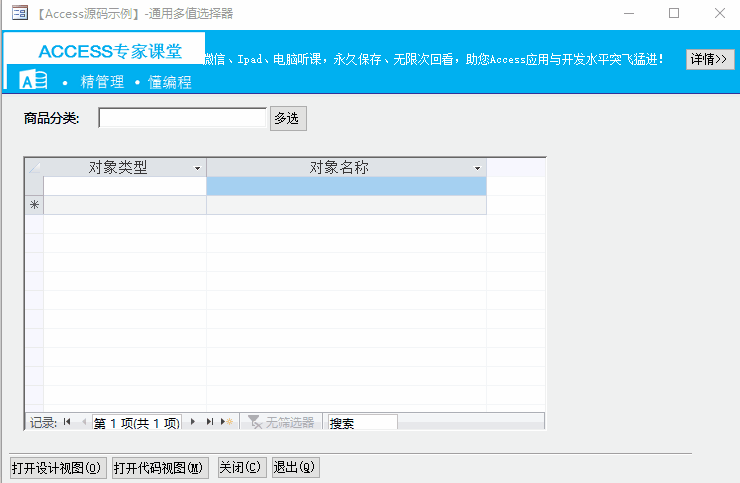This screenshot has height=483, width=740.
Task: Click 打开代码视图(M) button
Action: (160, 468)
